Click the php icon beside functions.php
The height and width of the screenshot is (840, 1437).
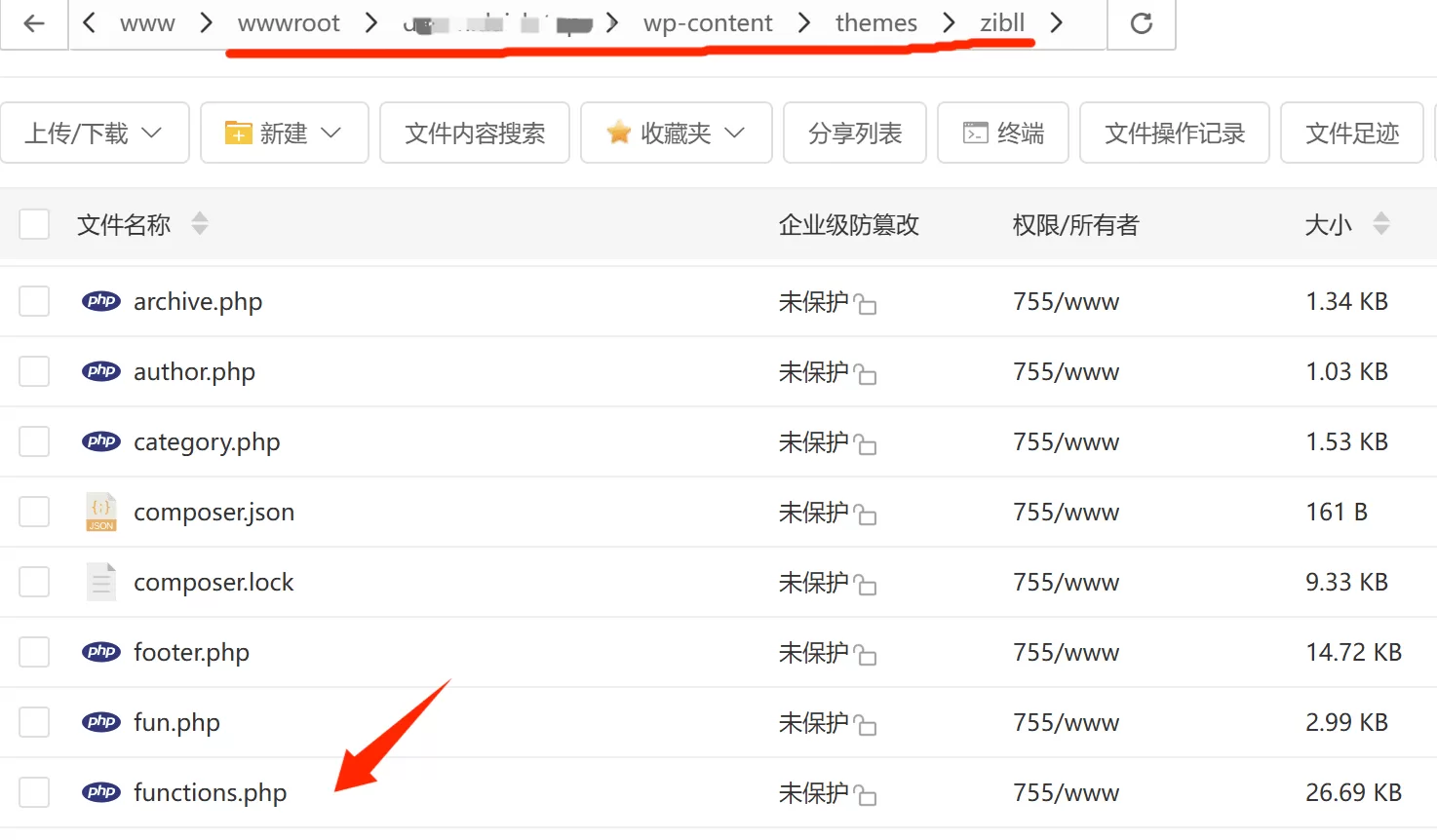coord(100,792)
